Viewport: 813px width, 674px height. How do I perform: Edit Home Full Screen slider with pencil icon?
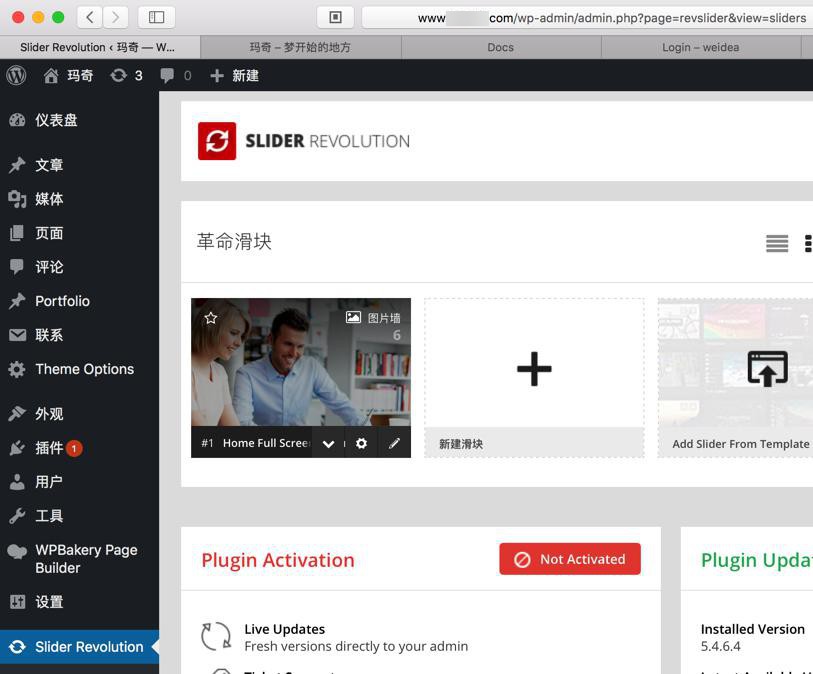pyautogui.click(x=395, y=443)
